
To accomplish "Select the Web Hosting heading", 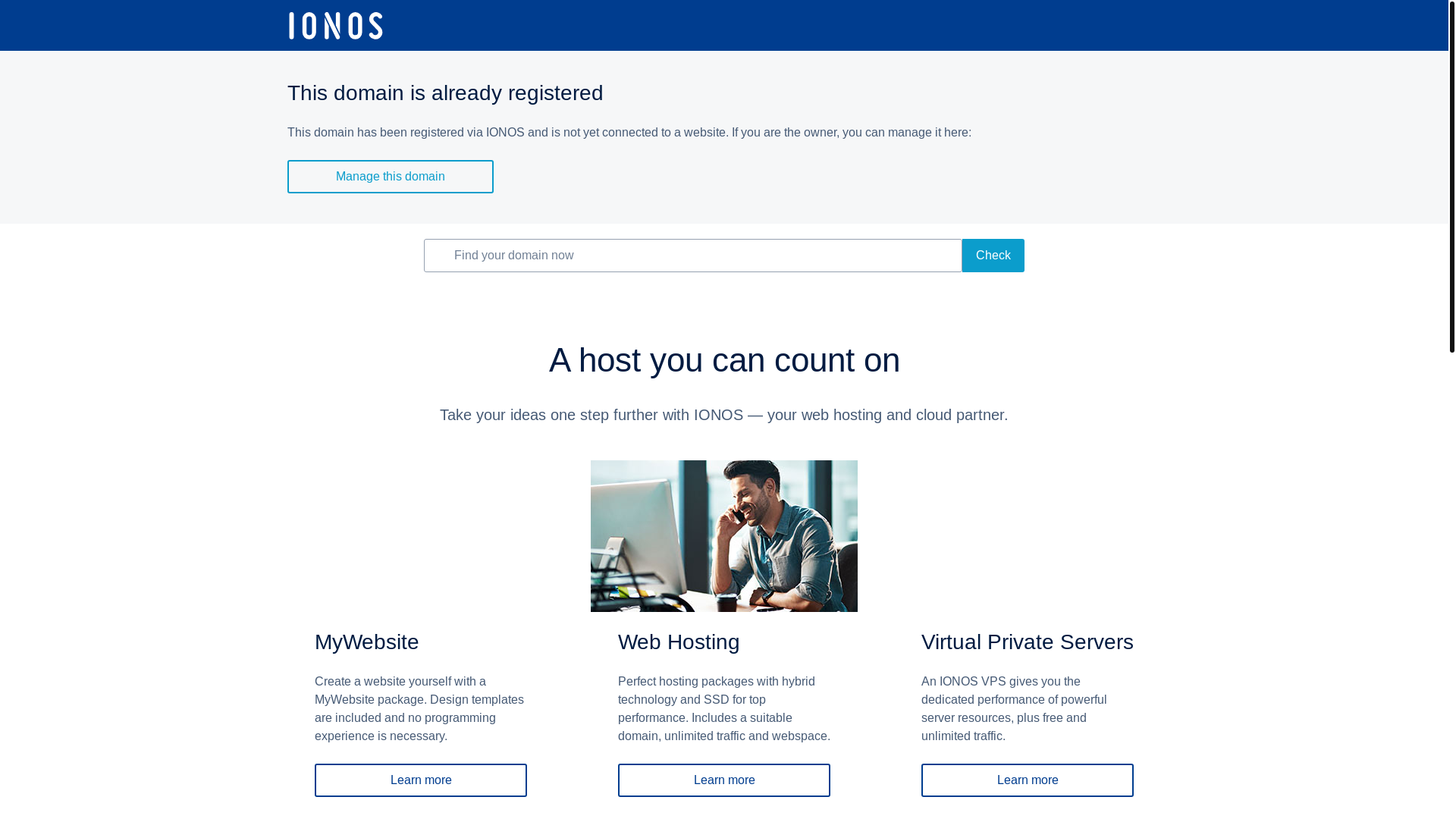I will (679, 642).
